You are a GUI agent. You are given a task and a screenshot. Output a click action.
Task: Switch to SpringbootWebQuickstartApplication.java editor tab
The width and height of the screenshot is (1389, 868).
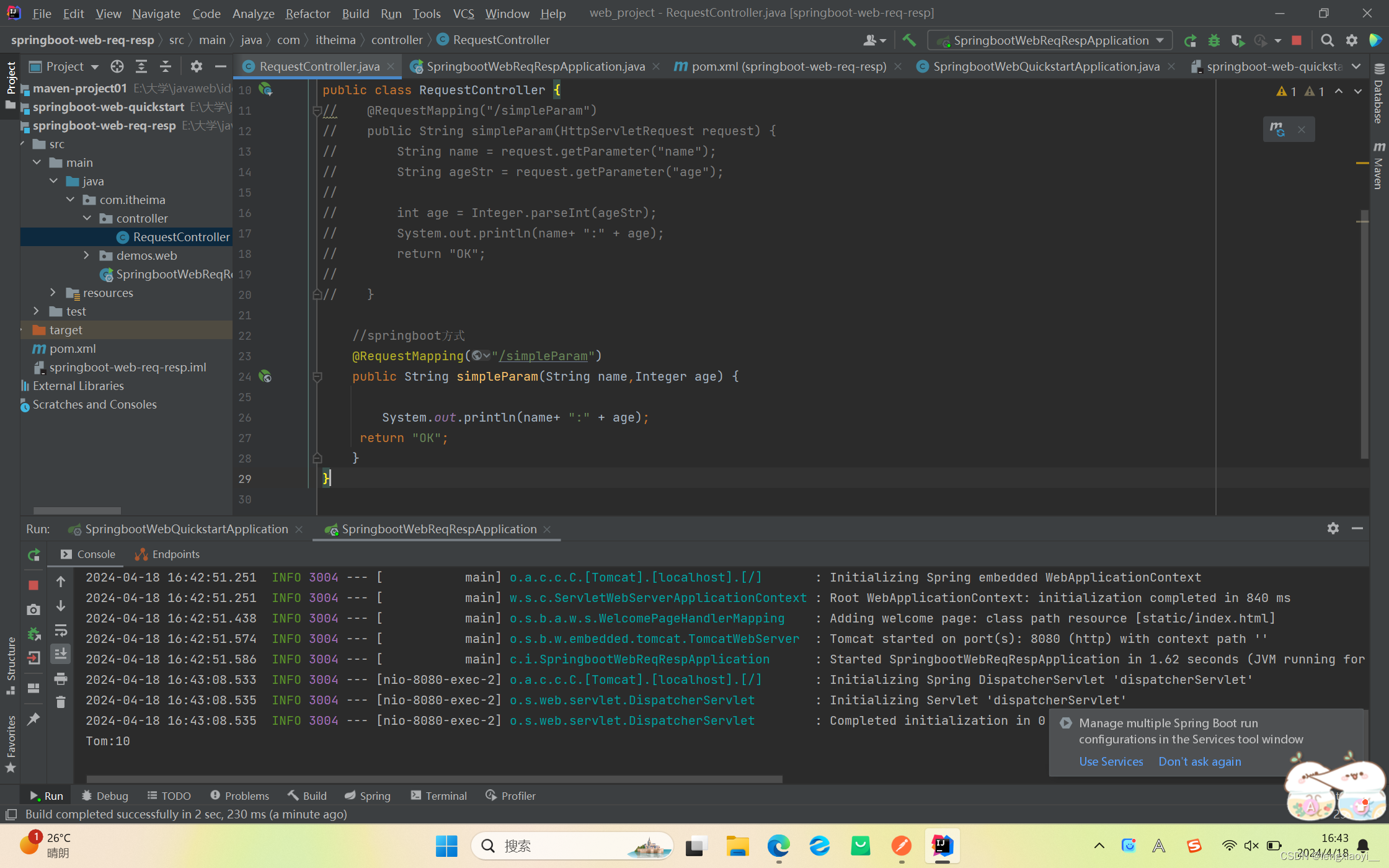tap(1045, 66)
